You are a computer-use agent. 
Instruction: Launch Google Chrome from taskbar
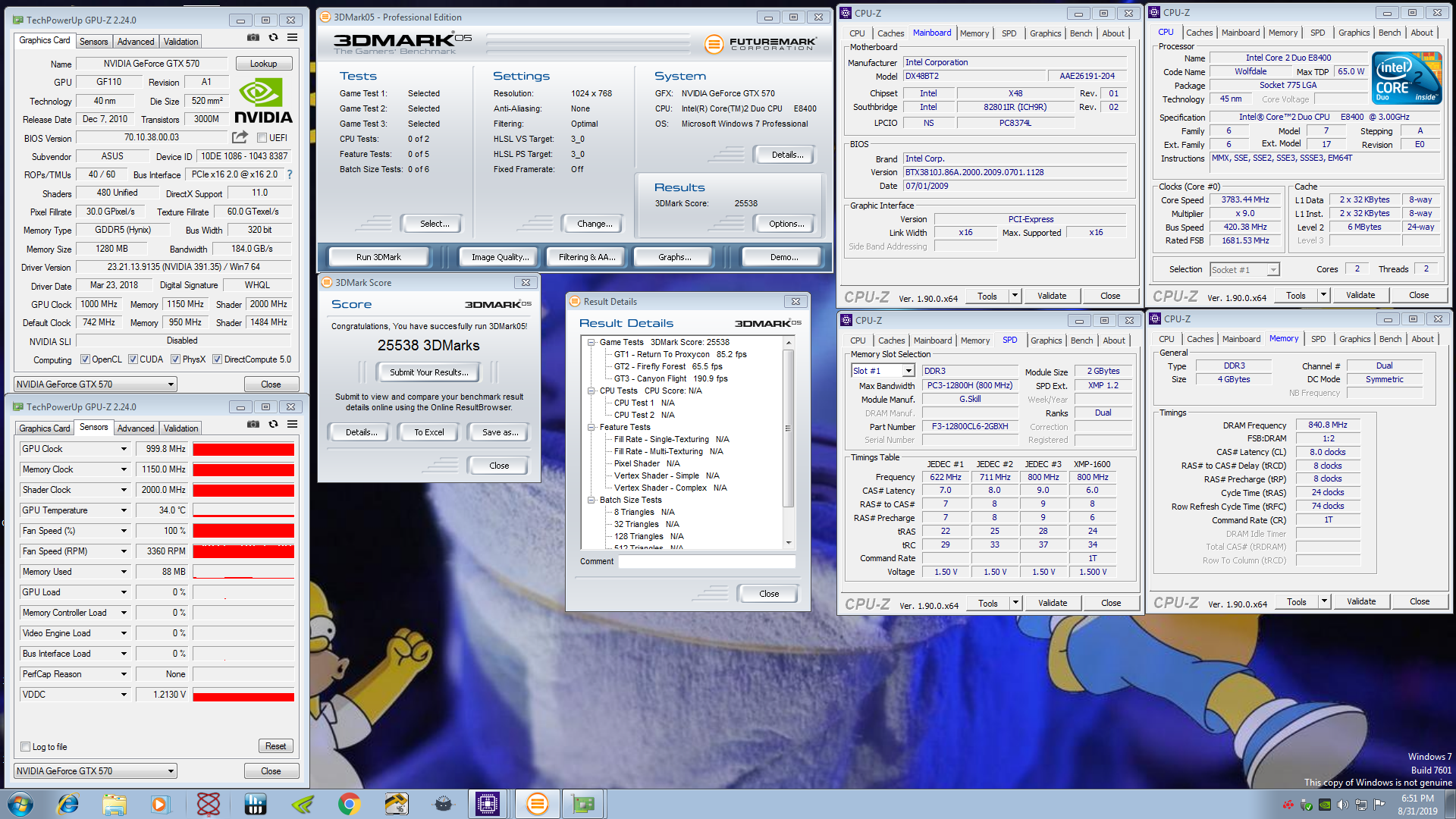pyautogui.click(x=350, y=804)
